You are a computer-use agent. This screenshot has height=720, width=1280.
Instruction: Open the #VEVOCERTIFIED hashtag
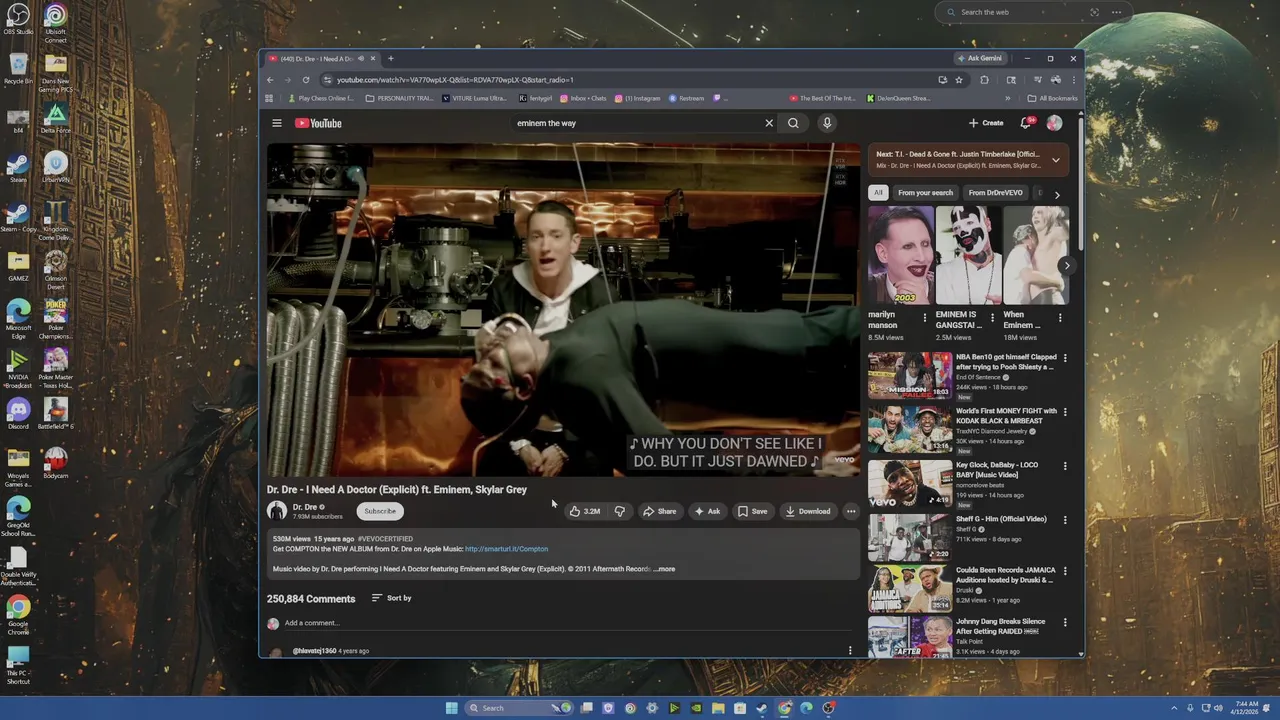tap(385, 539)
